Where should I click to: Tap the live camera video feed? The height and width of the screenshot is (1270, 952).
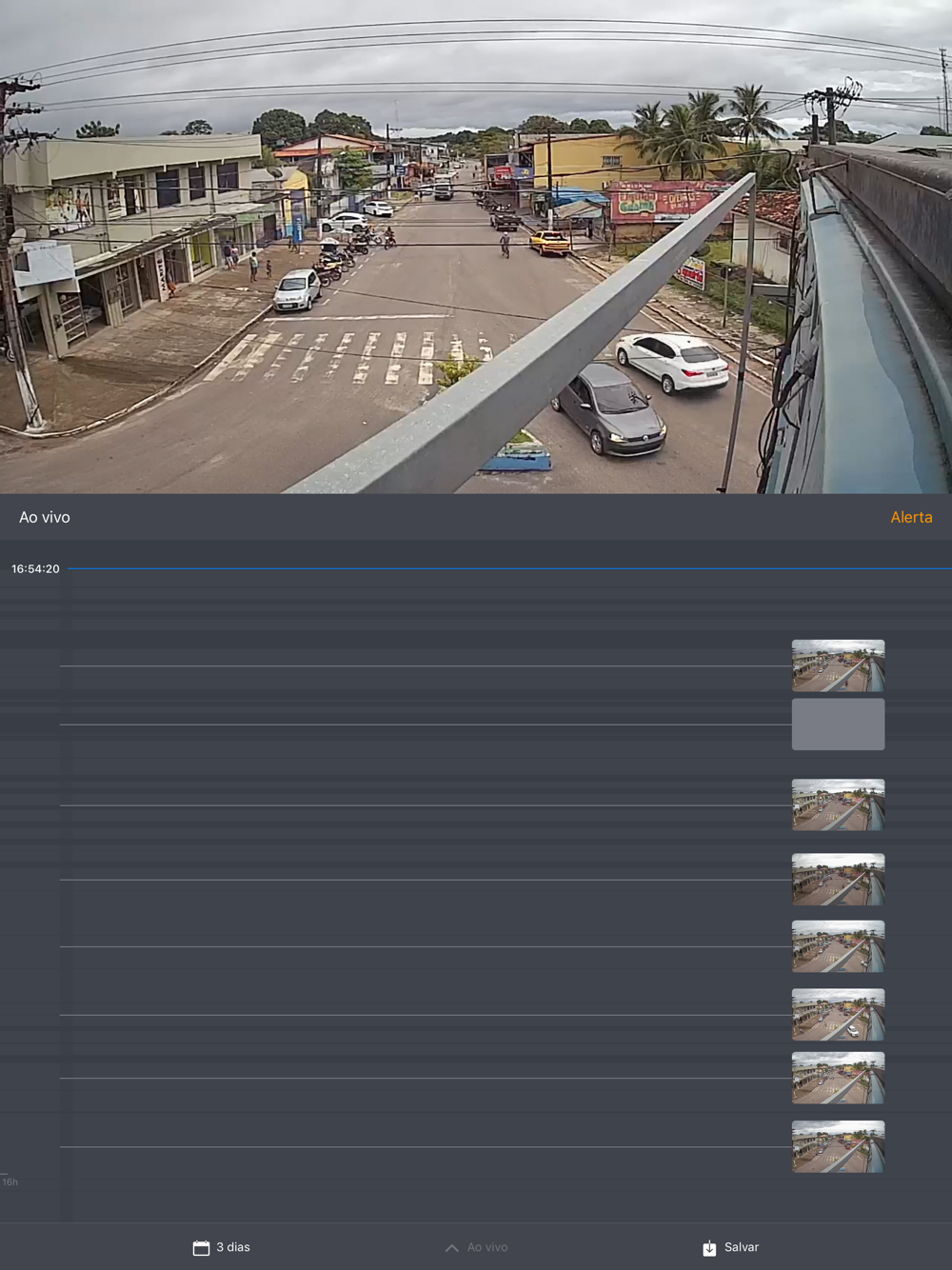pyautogui.click(x=476, y=248)
